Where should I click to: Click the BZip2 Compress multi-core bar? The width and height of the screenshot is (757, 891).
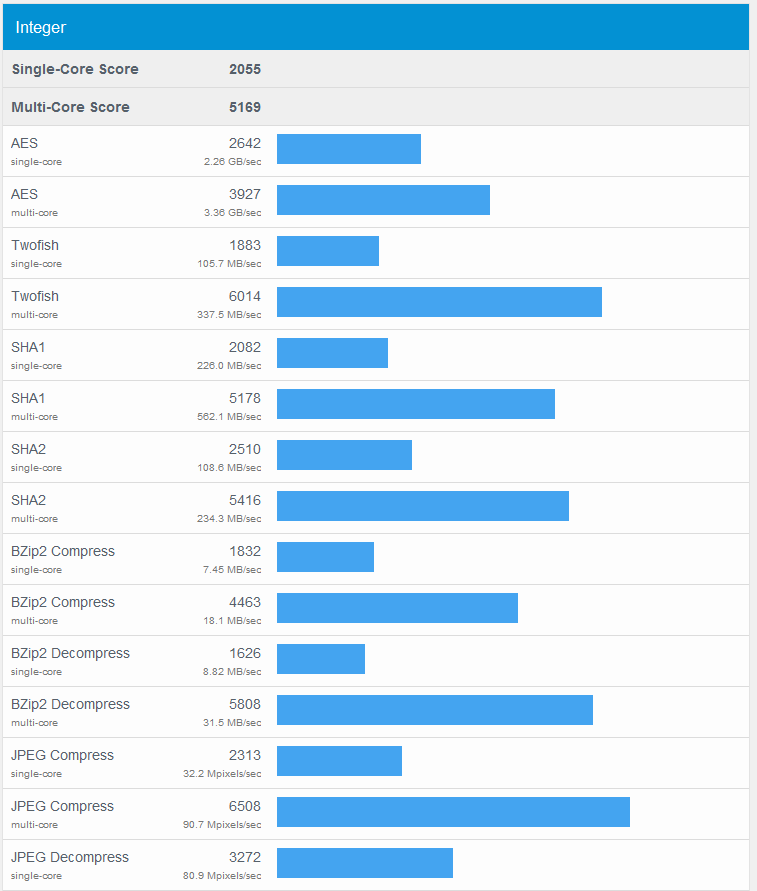pyautogui.click(x=397, y=608)
